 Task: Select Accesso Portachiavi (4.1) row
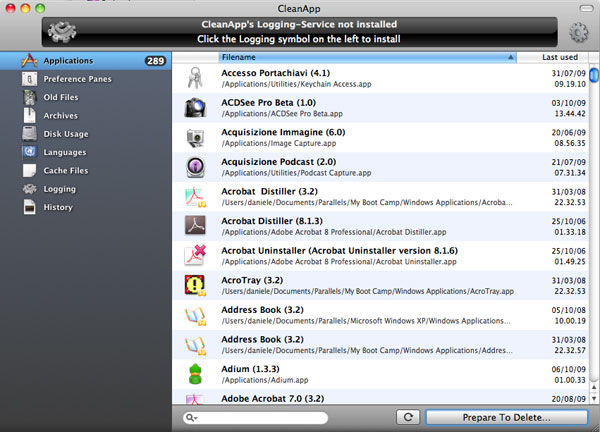(380, 78)
